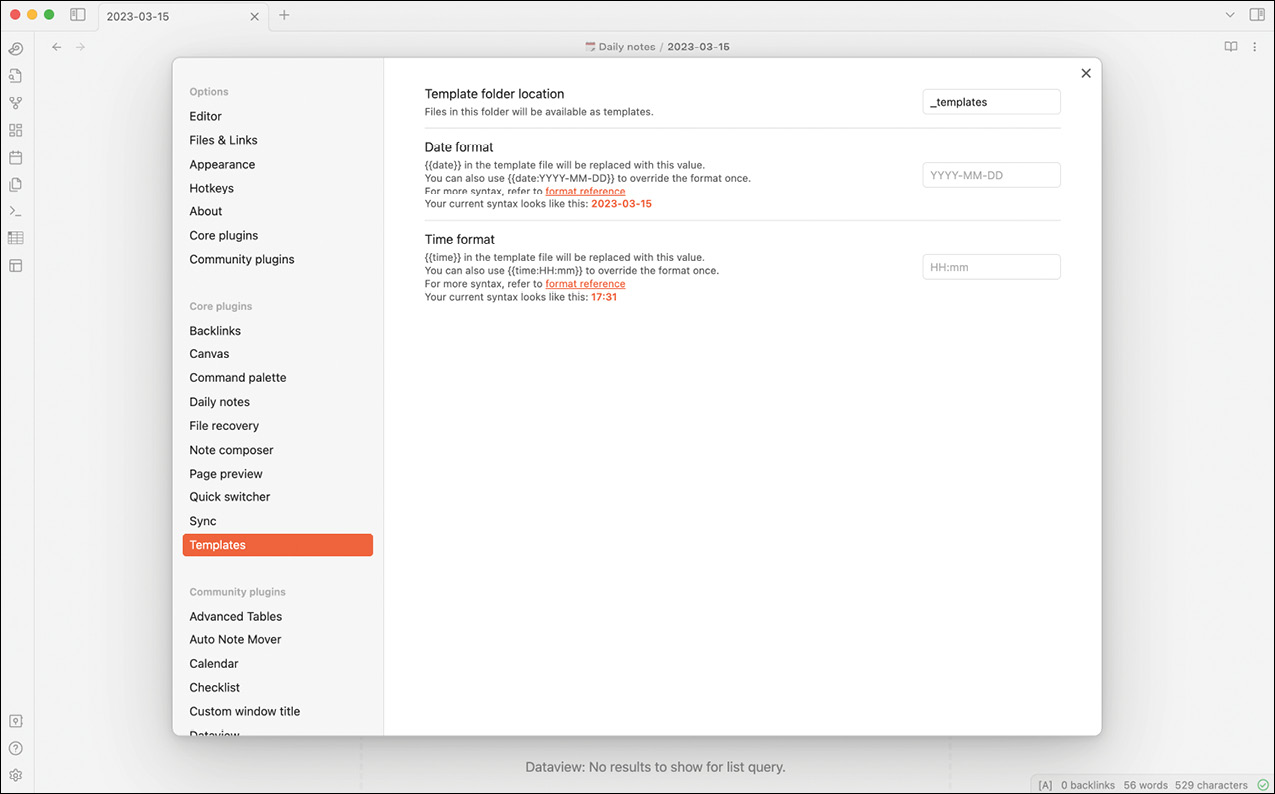The width and height of the screenshot is (1275, 794).
Task: Expand the tab list chevron
Action: pos(1230,15)
